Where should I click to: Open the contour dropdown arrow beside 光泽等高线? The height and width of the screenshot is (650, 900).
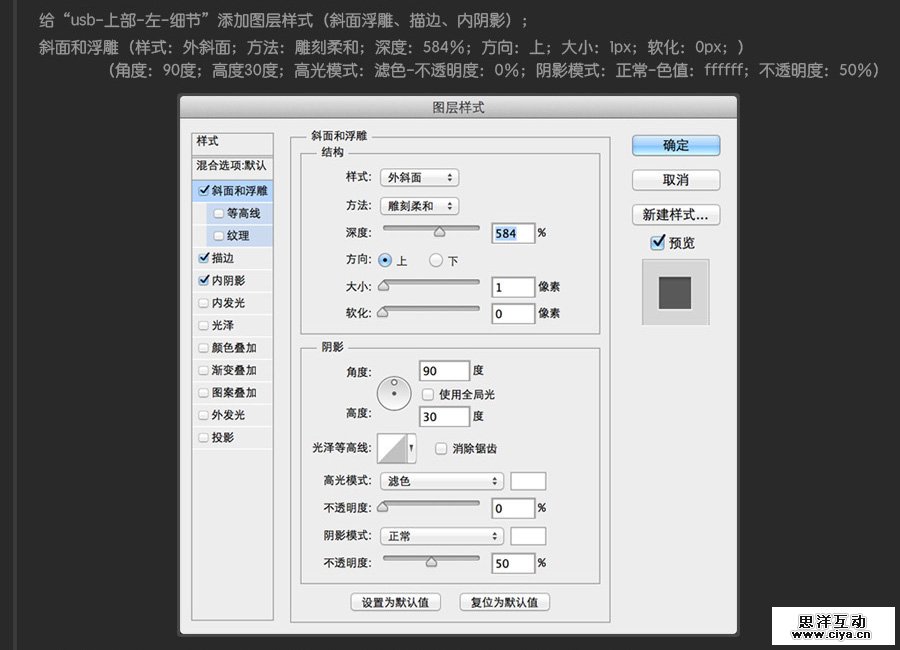(410, 447)
